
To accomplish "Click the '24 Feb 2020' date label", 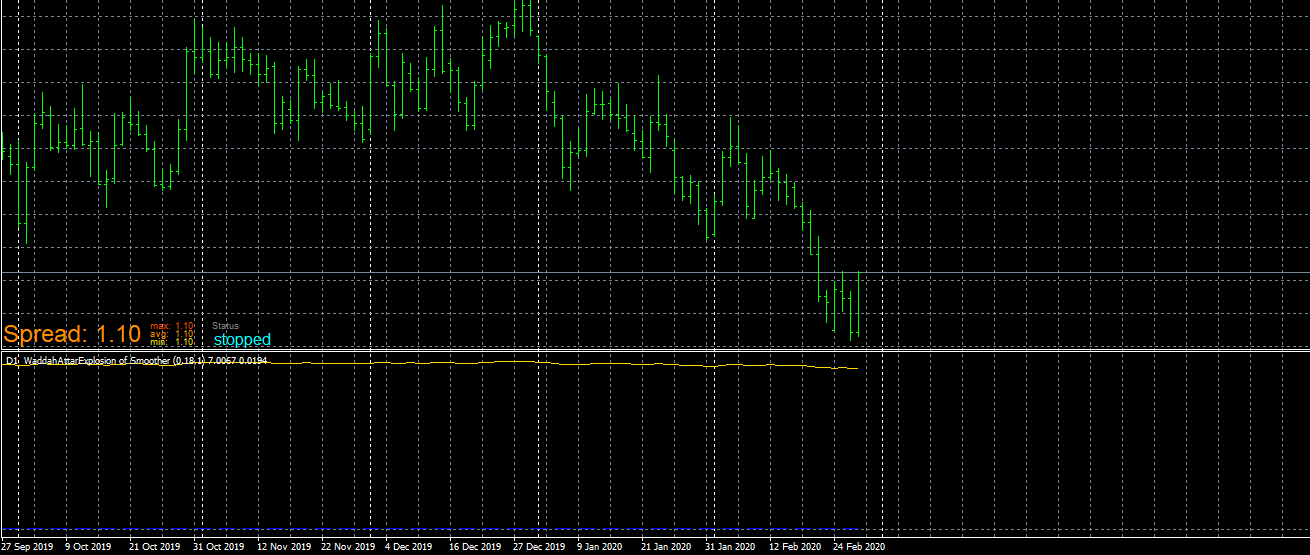I will click(x=859, y=547).
